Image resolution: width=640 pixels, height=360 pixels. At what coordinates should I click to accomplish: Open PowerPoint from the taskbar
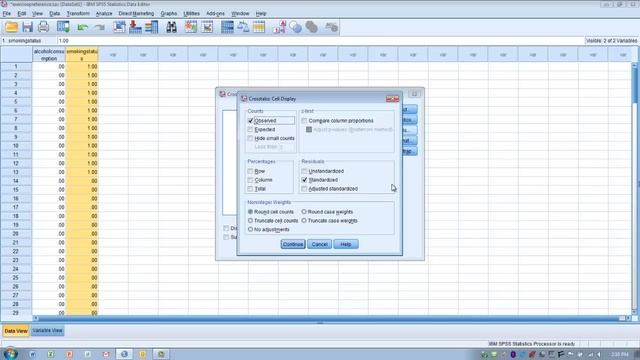point(69,354)
